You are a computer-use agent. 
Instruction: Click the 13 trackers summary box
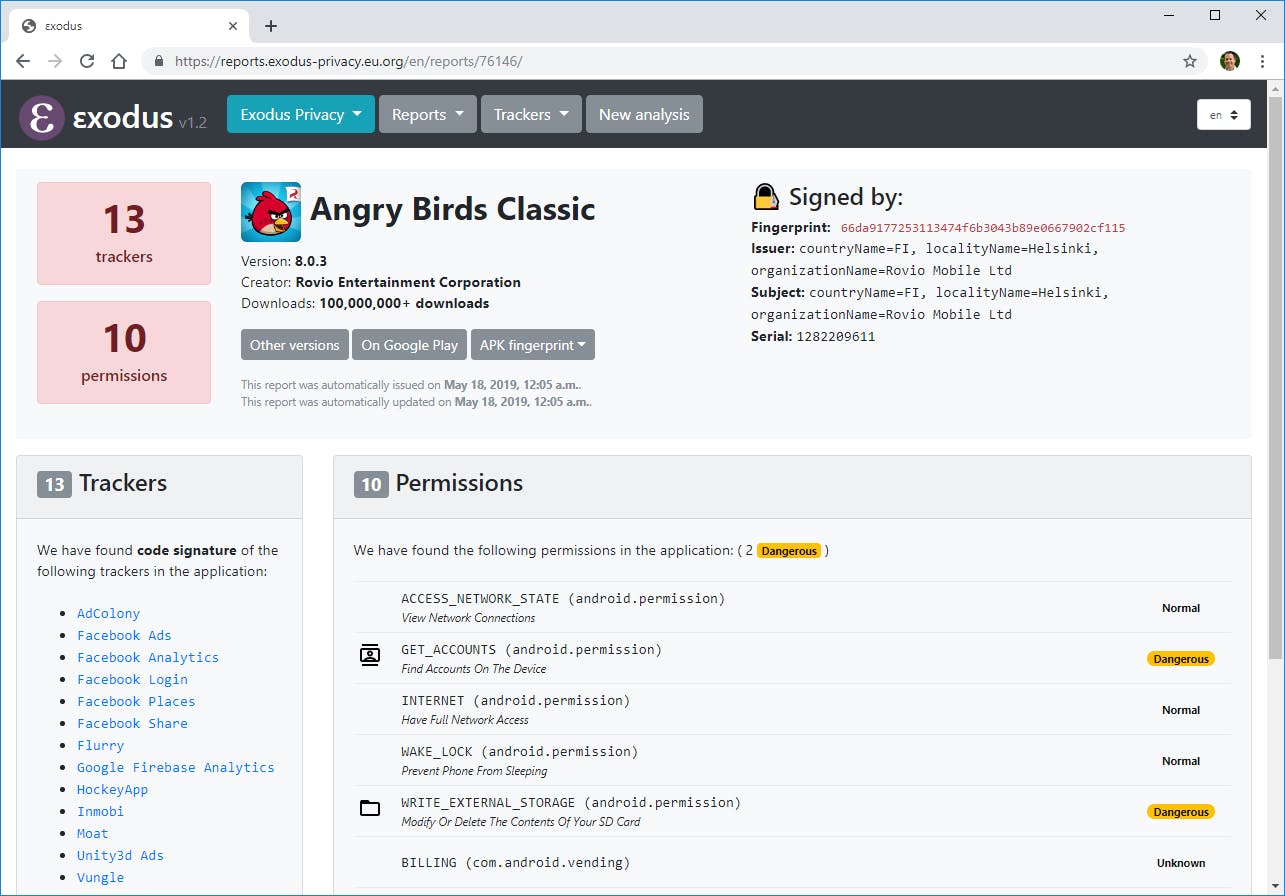[x=124, y=233]
